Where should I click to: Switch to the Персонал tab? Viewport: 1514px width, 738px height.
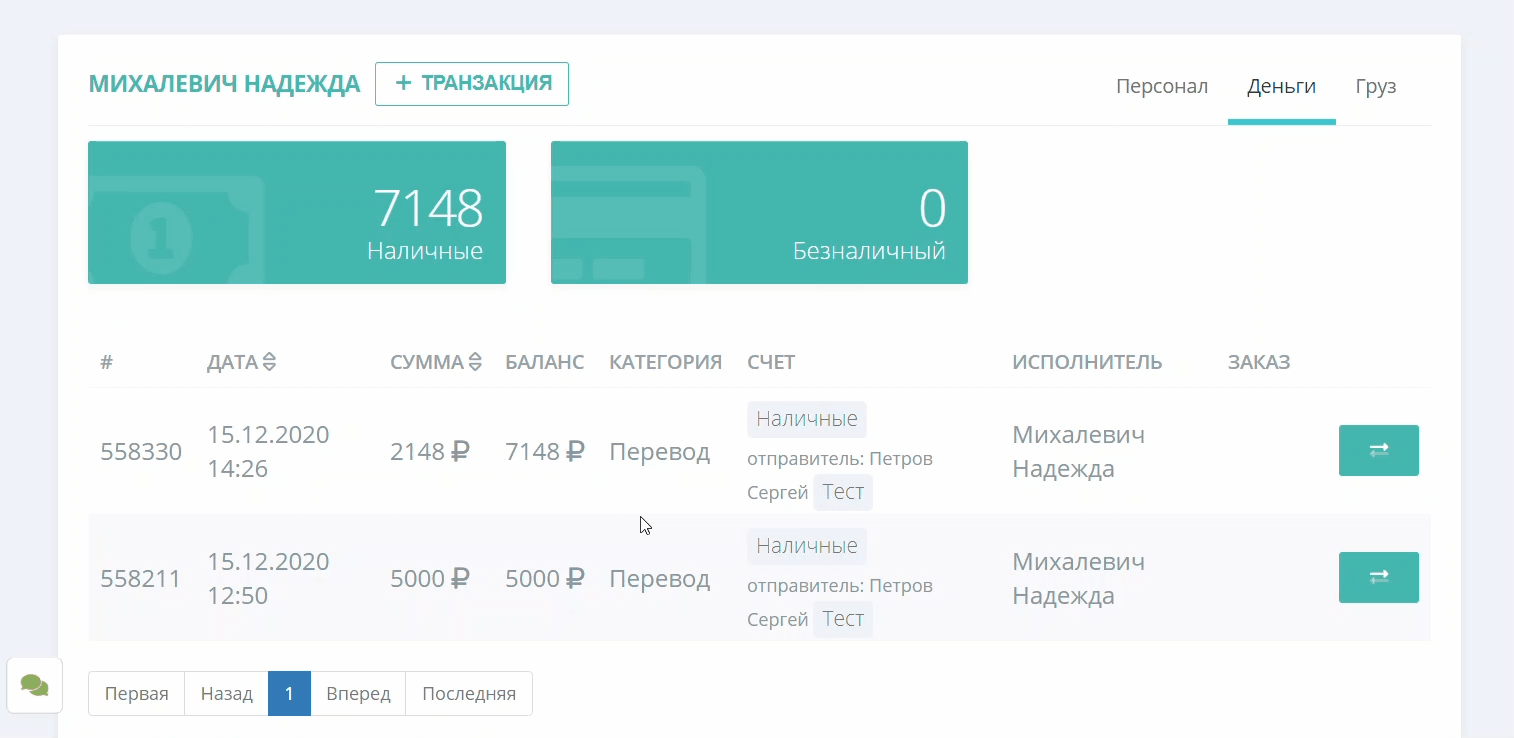coord(1162,86)
